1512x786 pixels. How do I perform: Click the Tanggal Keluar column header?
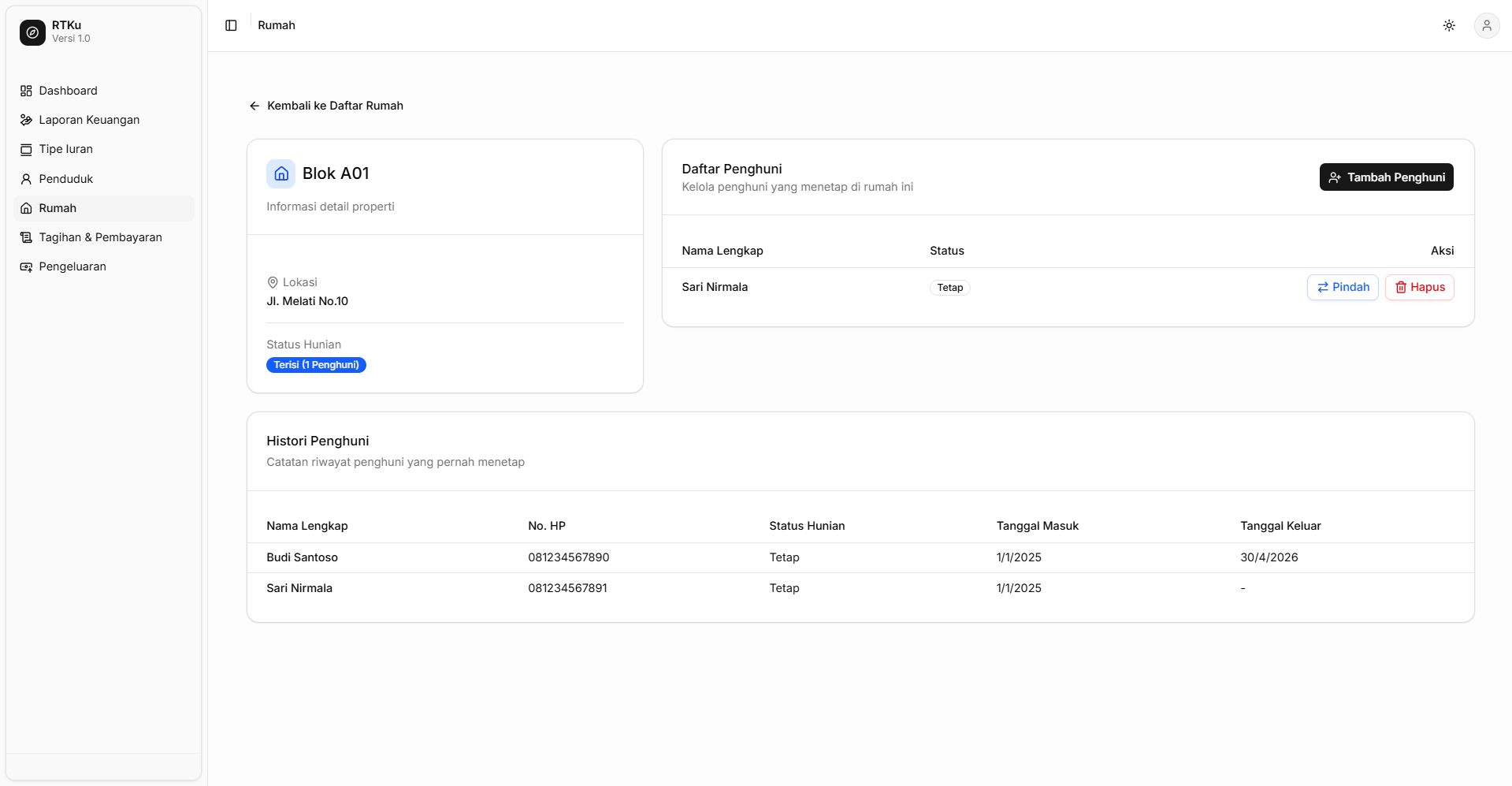click(x=1280, y=526)
